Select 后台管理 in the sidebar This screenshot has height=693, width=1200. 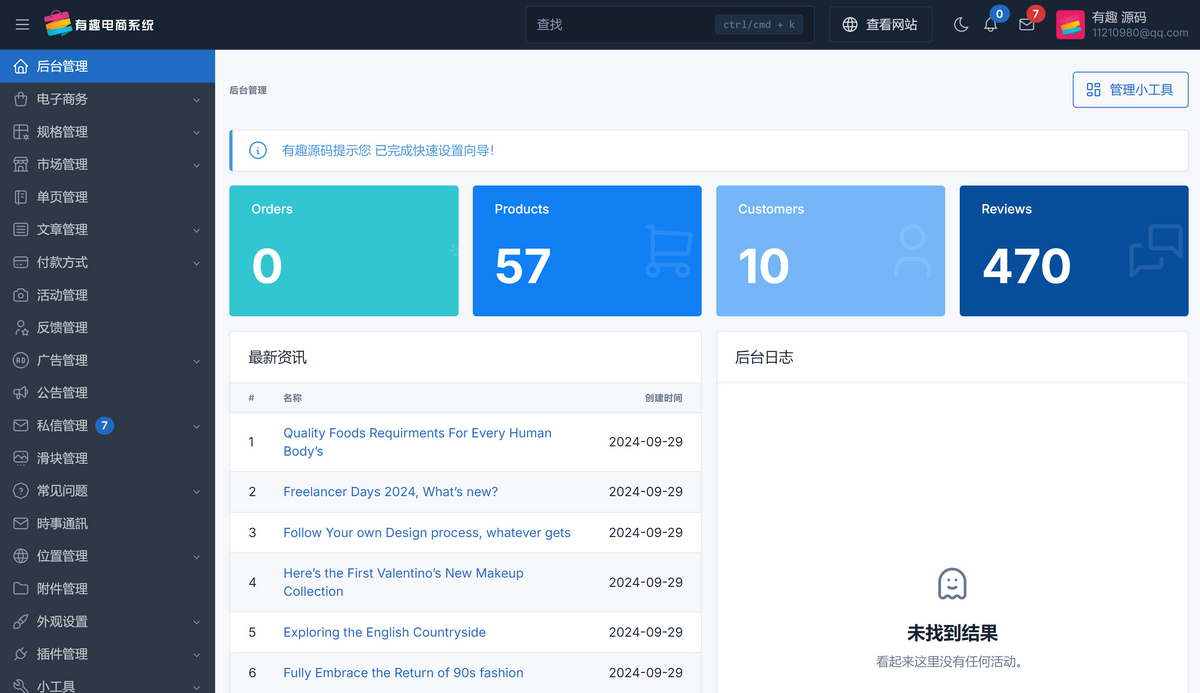tap(107, 66)
